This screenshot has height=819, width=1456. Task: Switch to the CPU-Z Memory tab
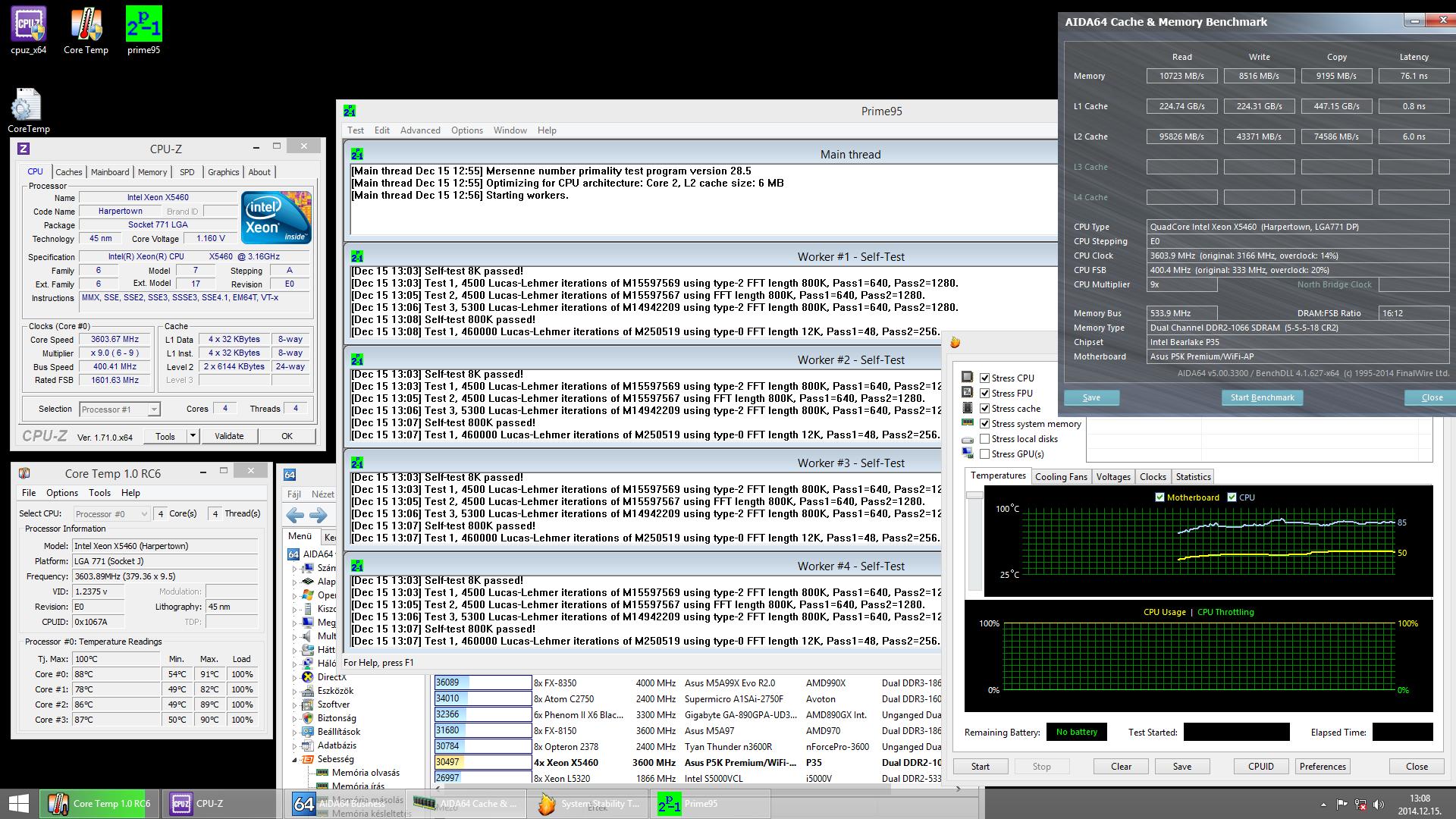[152, 172]
